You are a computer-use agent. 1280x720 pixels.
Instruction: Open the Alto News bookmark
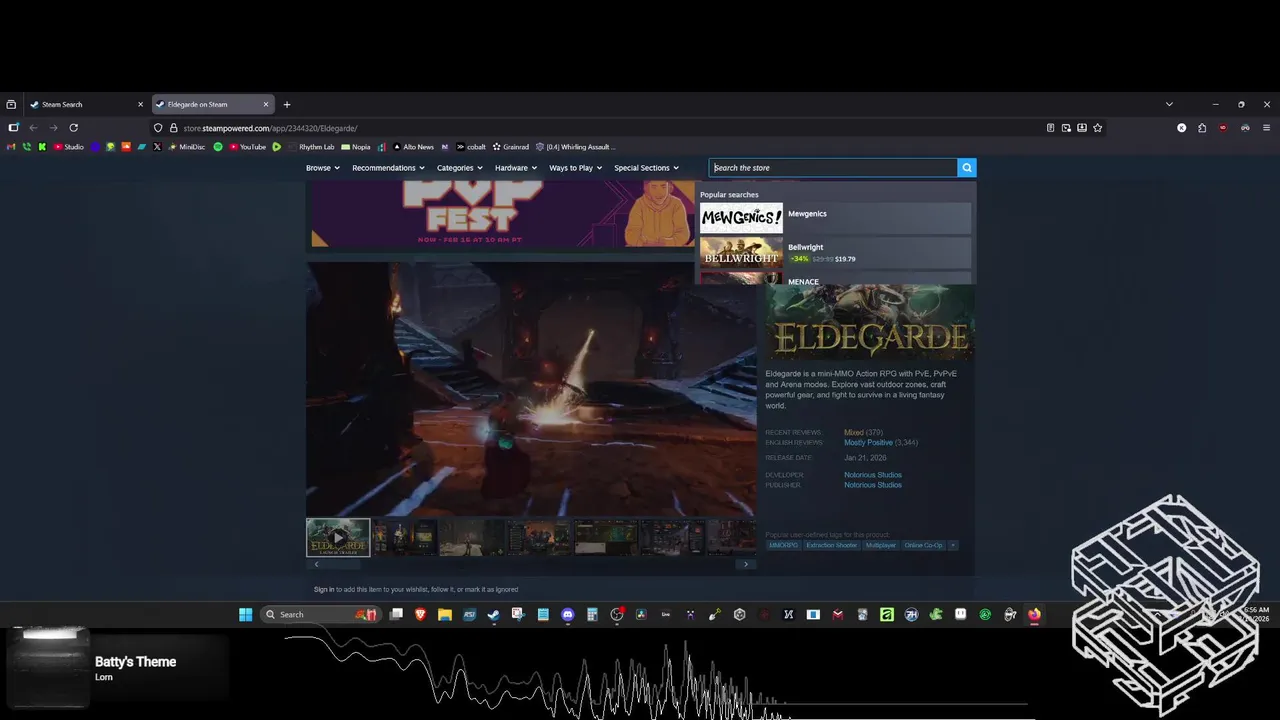pos(413,147)
